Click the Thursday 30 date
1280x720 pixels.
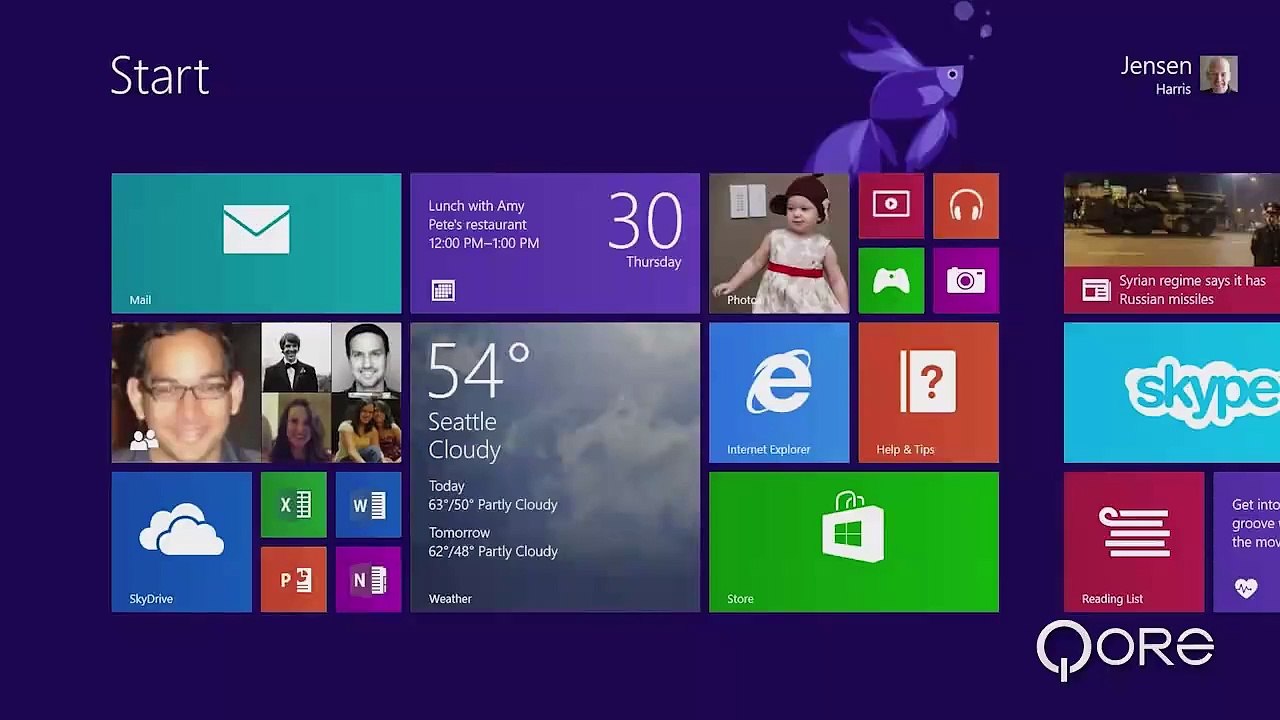645,231
